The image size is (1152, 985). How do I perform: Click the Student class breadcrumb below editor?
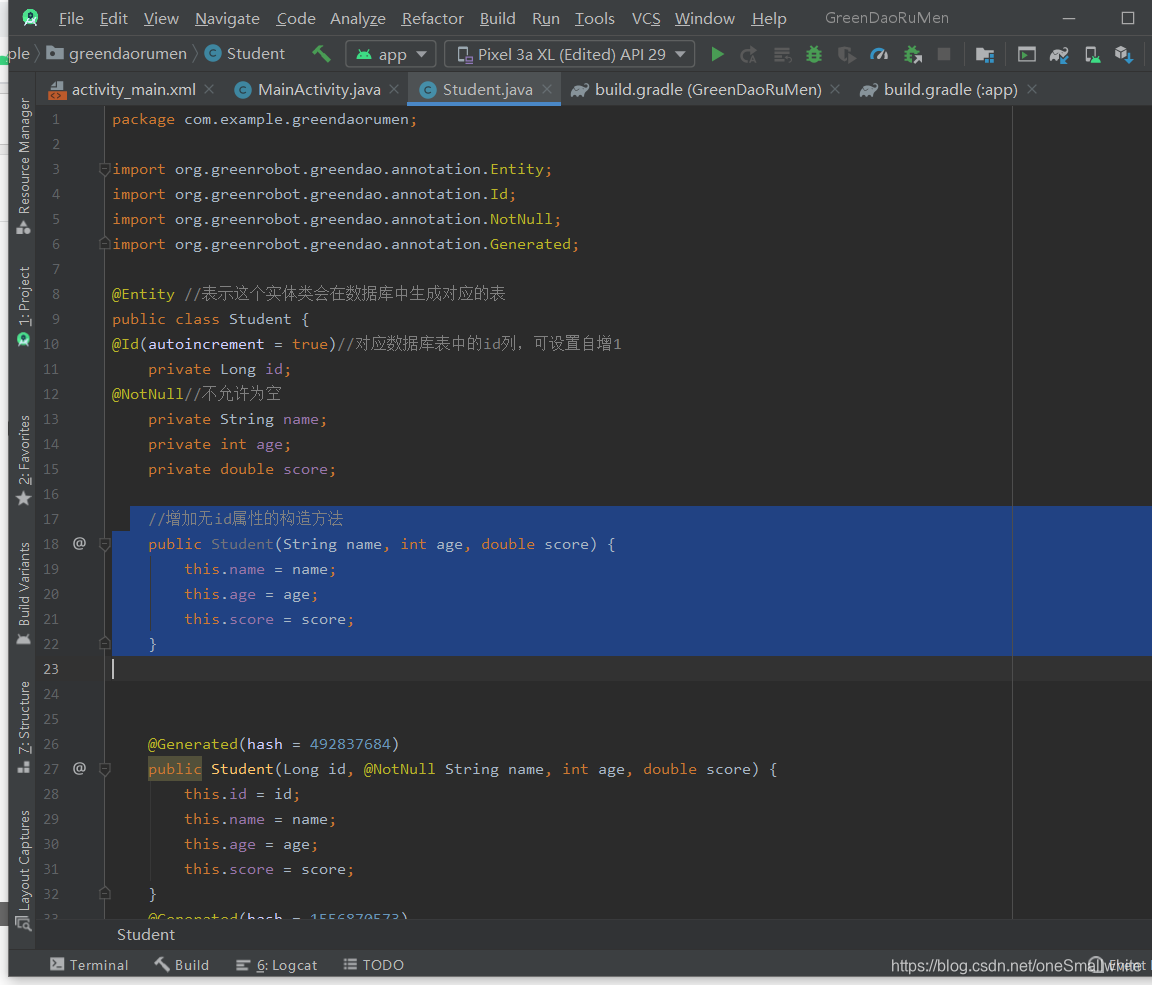tap(145, 934)
